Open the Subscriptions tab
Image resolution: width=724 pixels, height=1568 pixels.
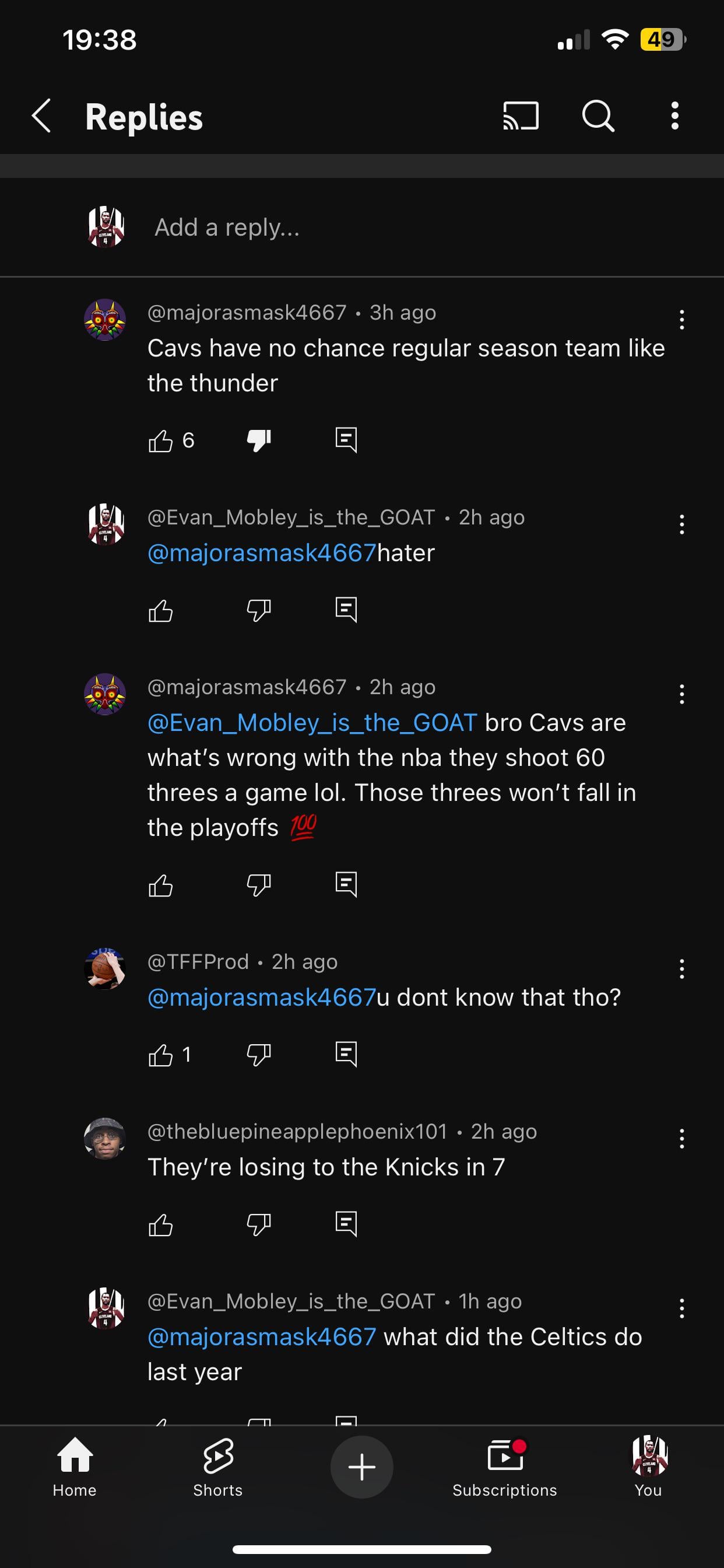(x=504, y=1467)
